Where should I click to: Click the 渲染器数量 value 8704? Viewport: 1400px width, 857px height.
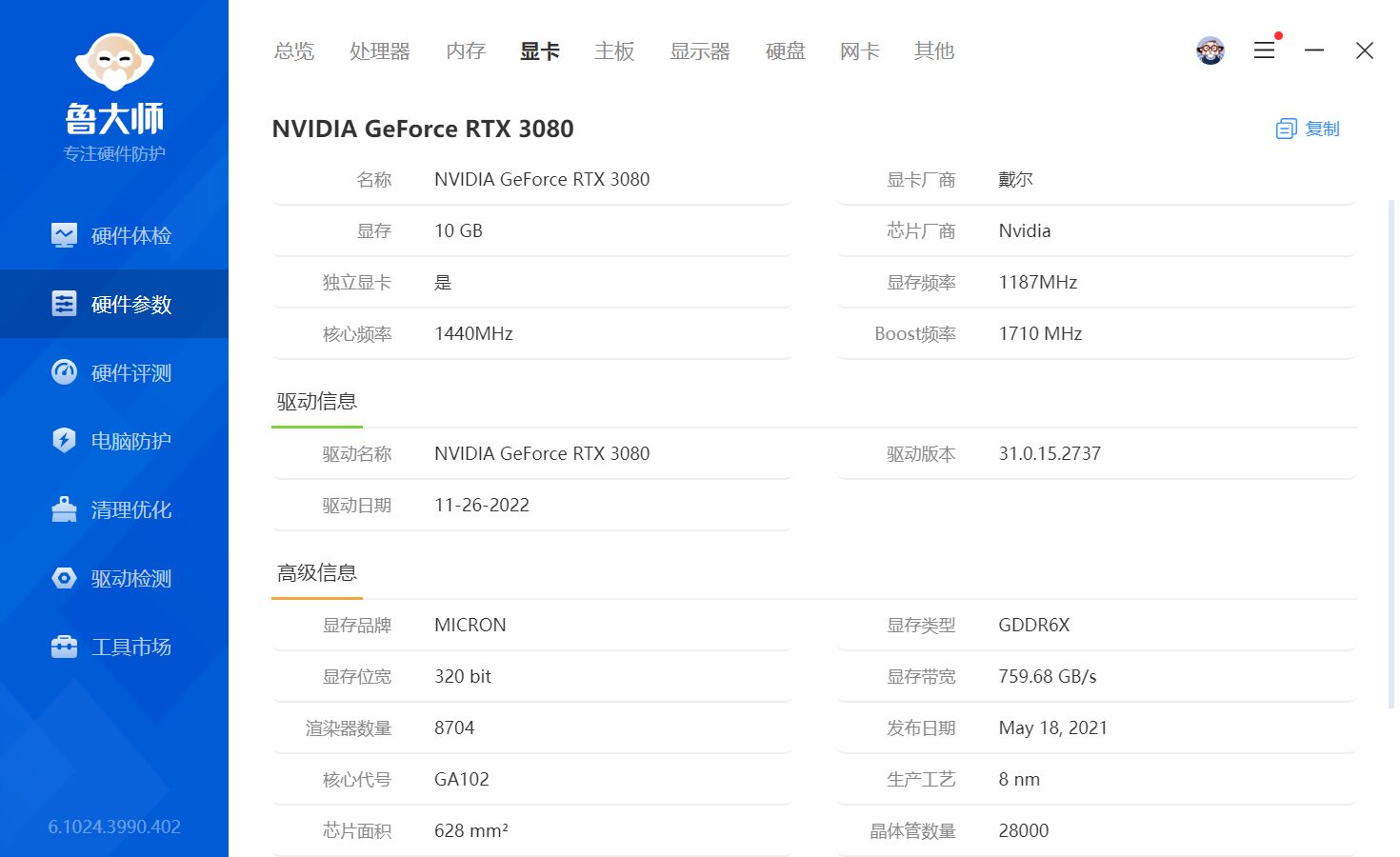pyautogui.click(x=454, y=728)
